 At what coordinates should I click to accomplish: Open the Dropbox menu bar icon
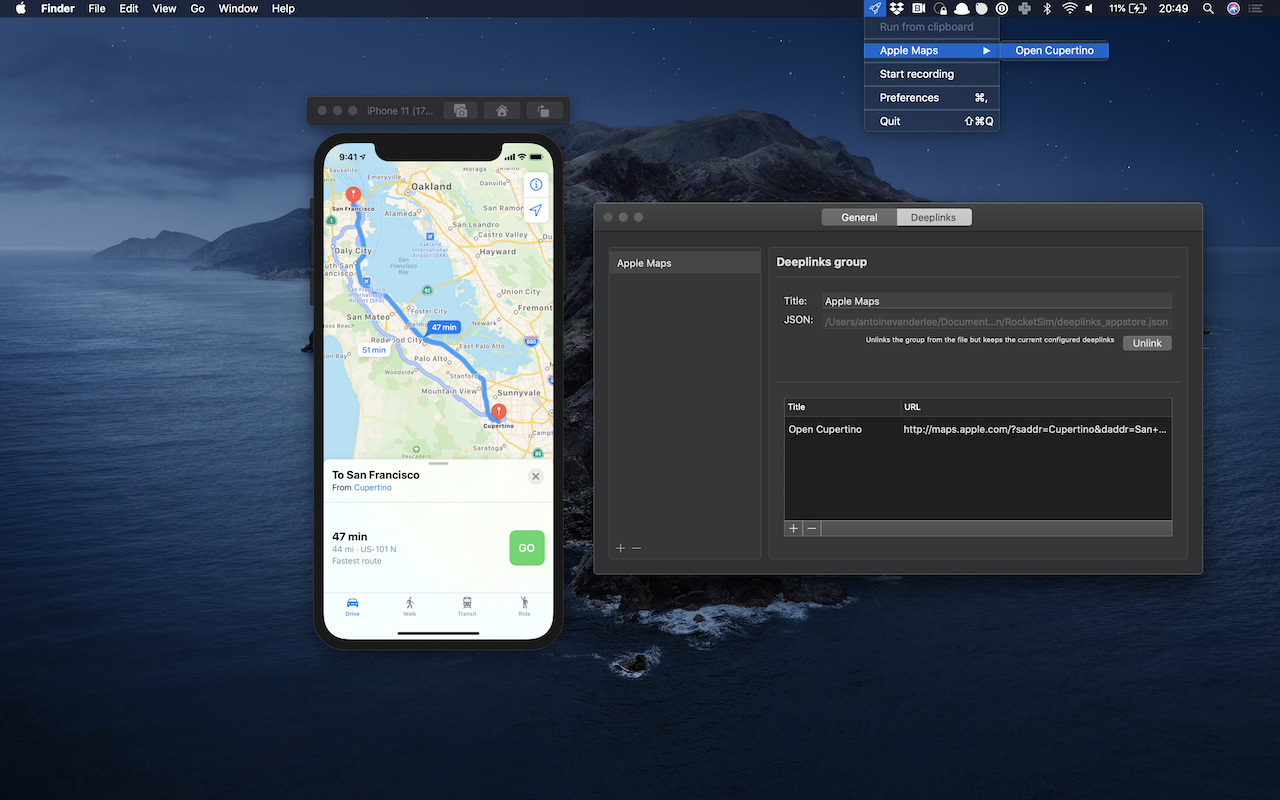point(897,8)
